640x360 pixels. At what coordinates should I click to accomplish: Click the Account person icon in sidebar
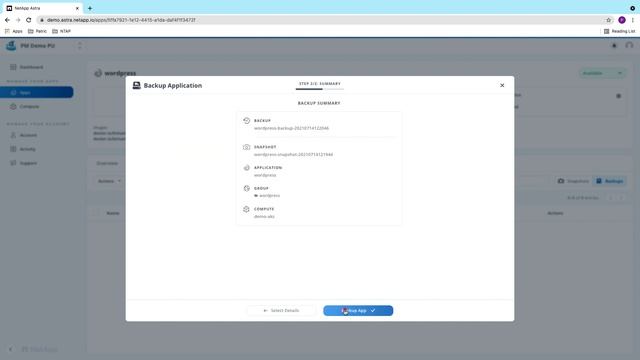13,135
